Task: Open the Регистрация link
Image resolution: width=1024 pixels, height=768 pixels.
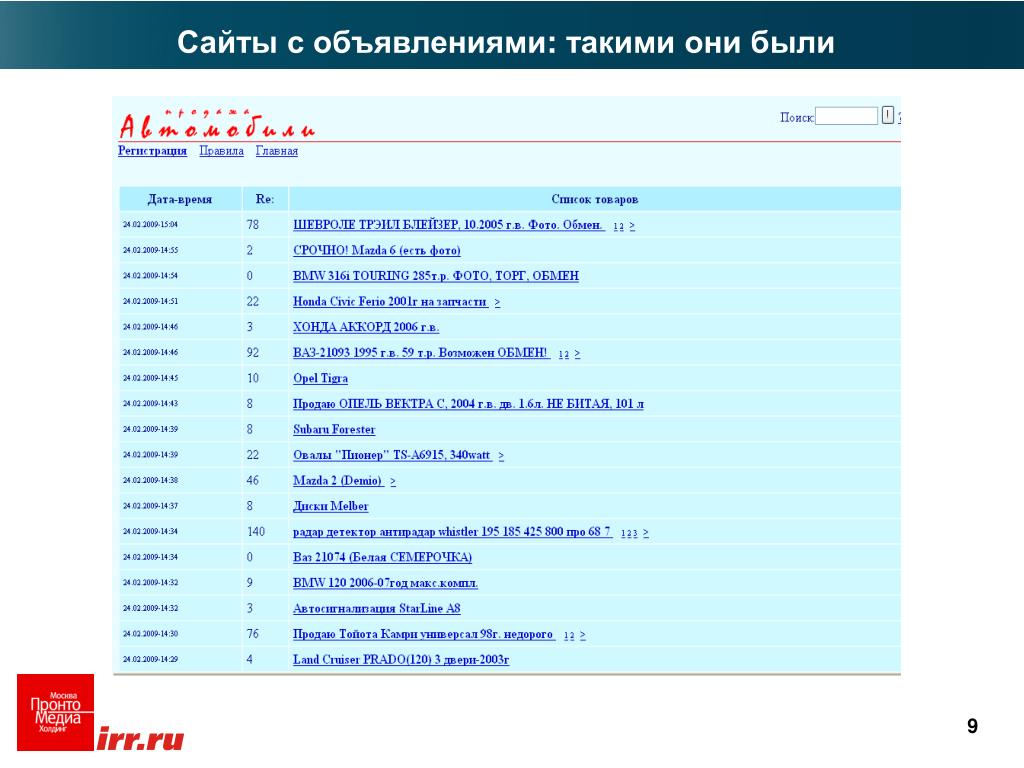Action: (x=152, y=151)
